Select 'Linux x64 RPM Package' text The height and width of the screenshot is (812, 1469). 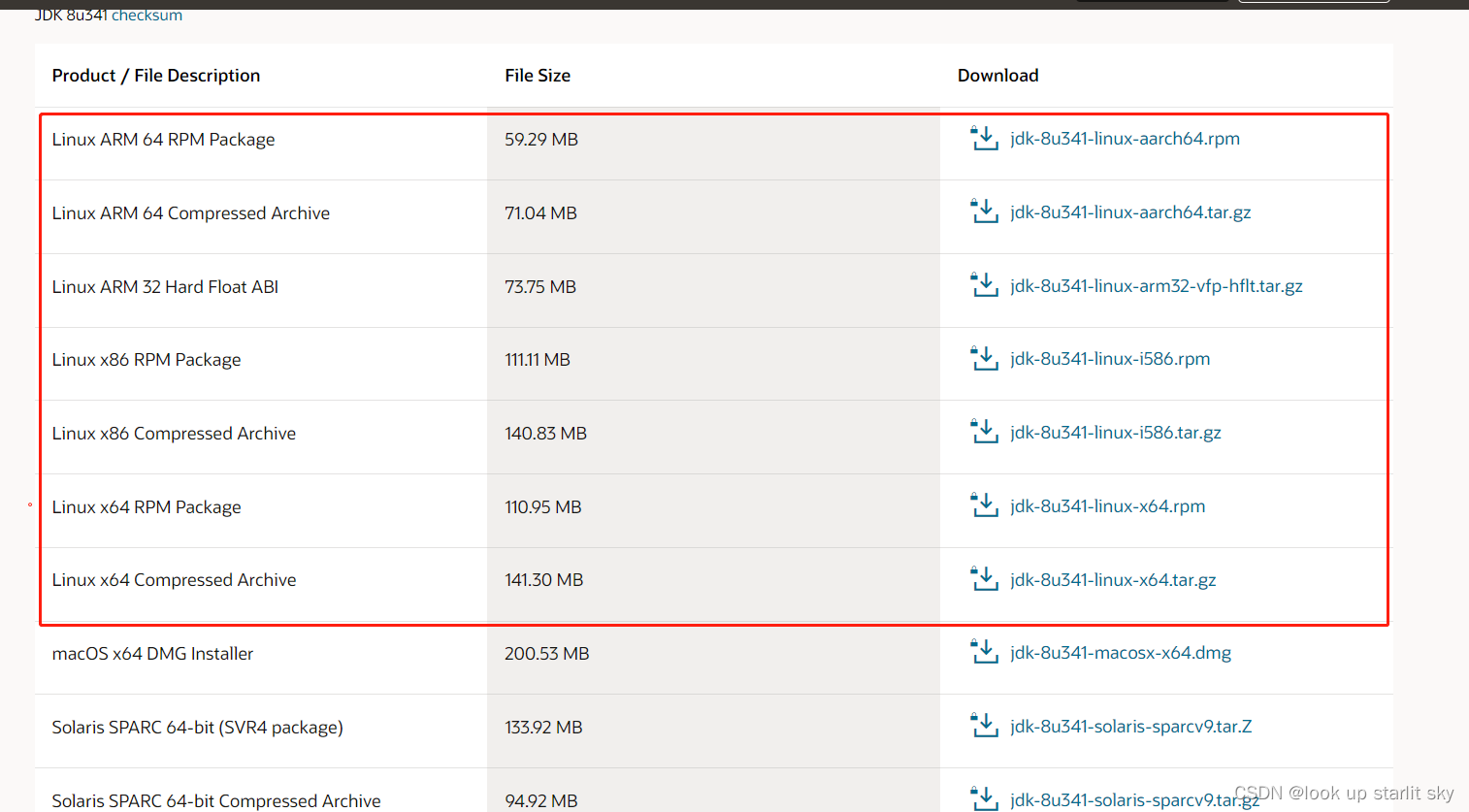point(147,507)
